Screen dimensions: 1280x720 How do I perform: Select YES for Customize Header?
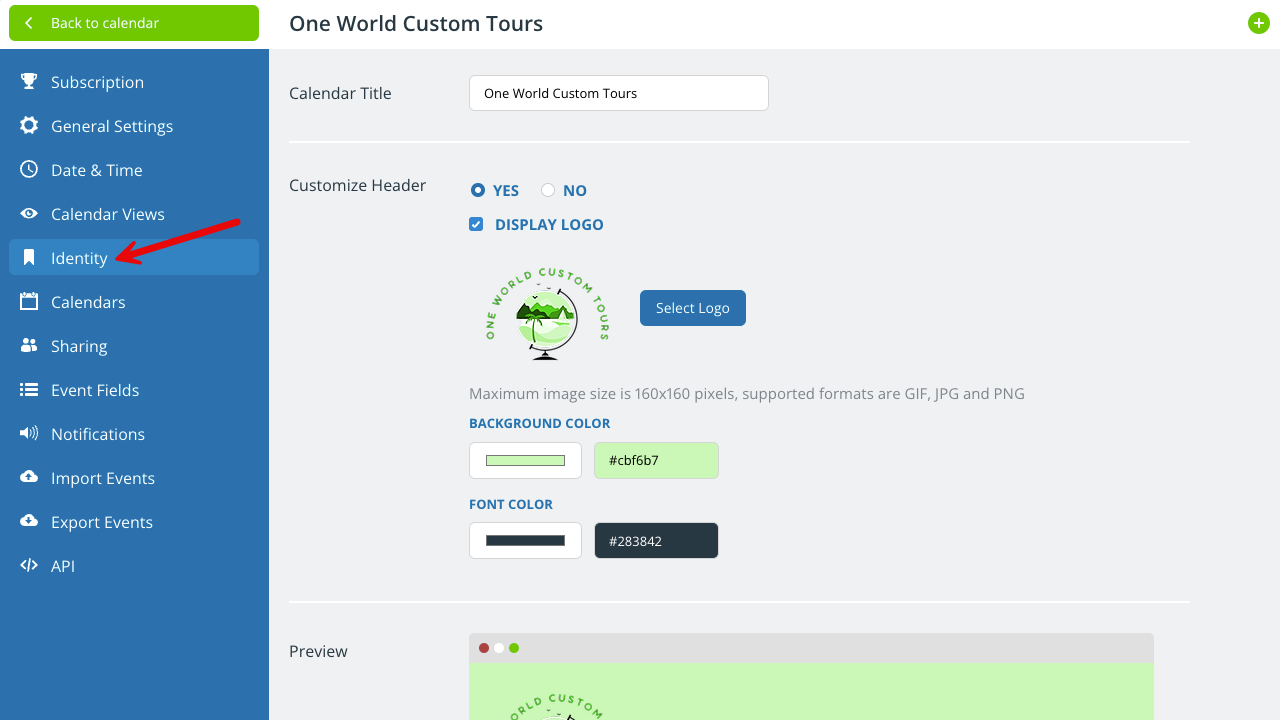(478, 190)
